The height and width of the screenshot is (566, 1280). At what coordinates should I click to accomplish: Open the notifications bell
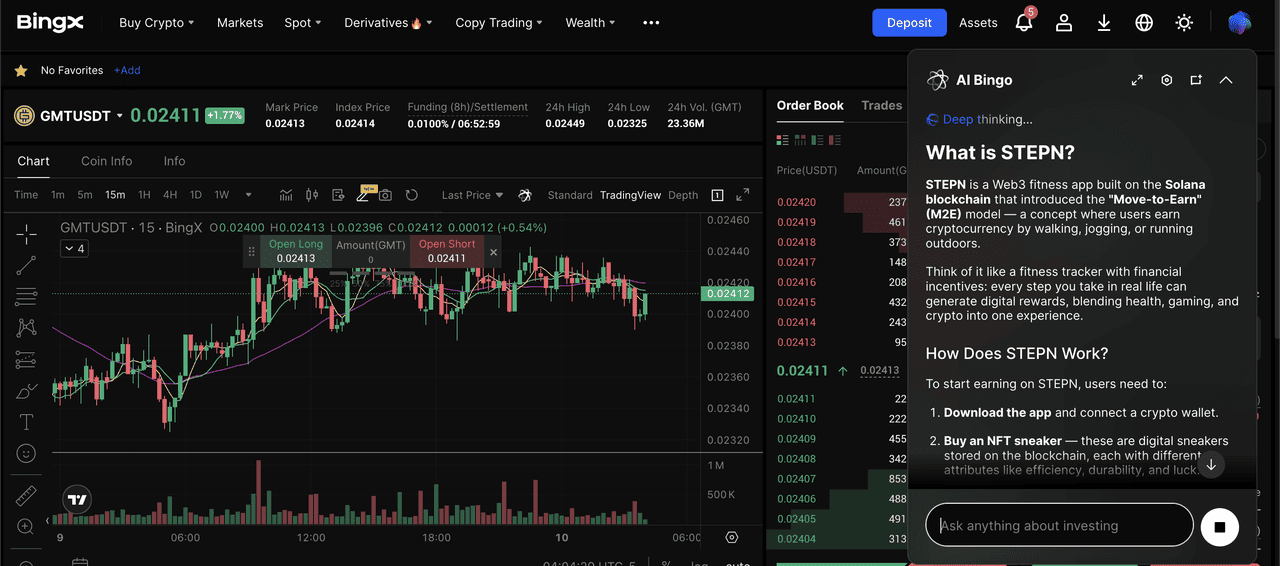1023,22
